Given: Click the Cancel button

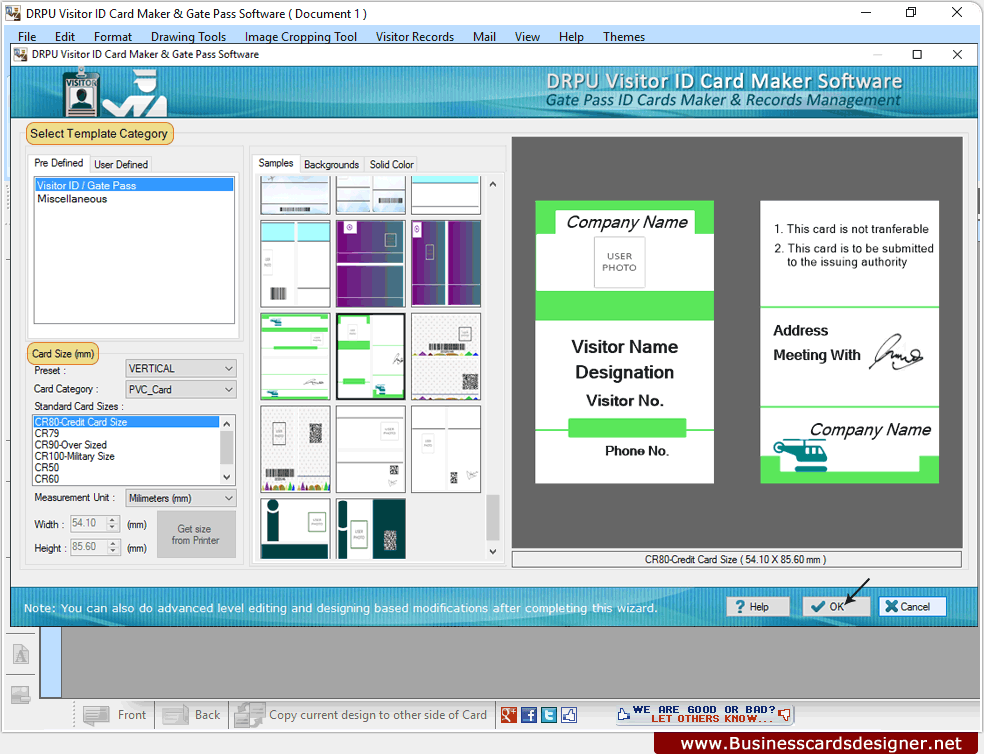Looking at the screenshot, I should [912, 606].
